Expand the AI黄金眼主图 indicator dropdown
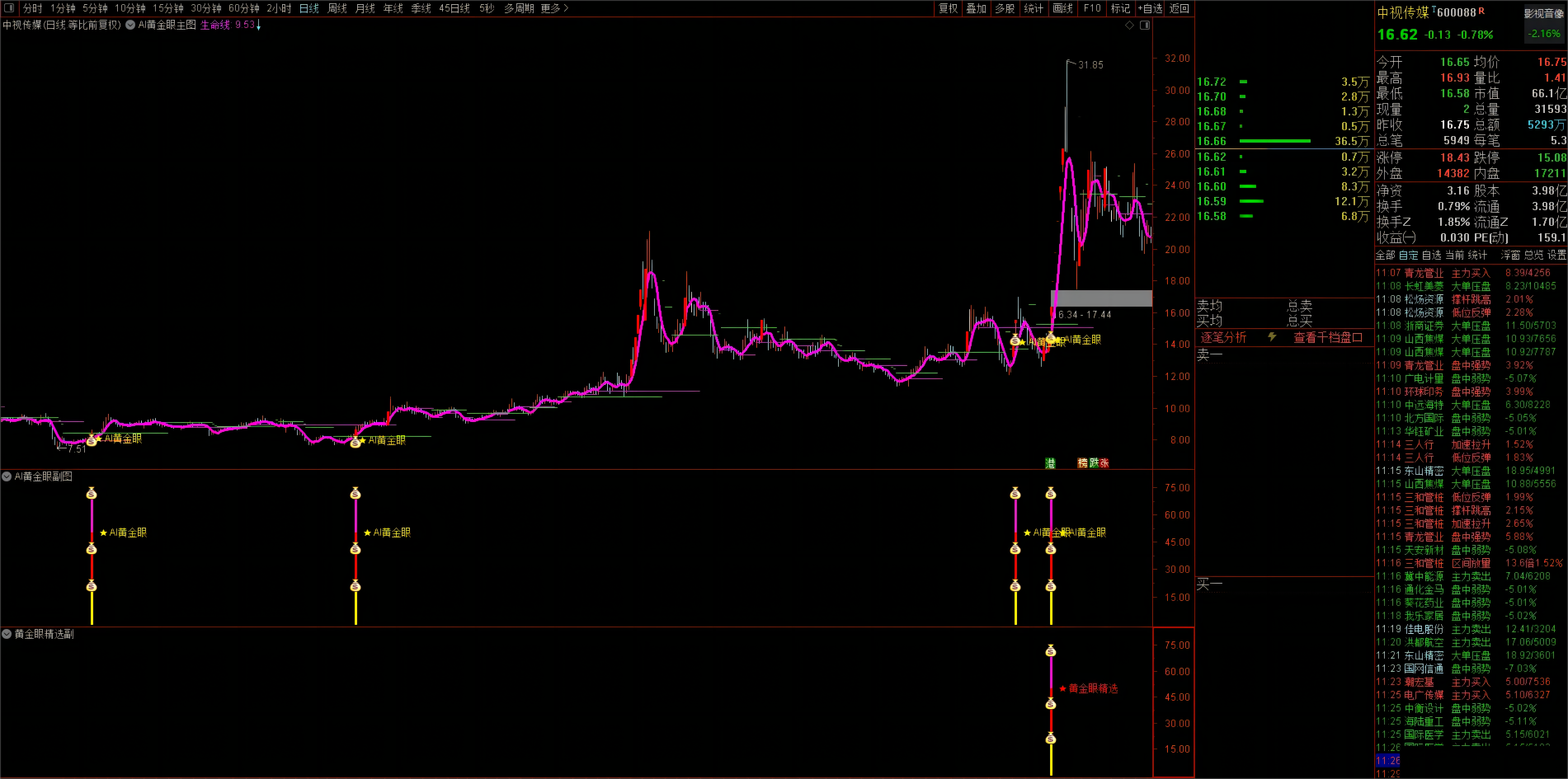Screen dimensions: 1568x779 pos(130,25)
